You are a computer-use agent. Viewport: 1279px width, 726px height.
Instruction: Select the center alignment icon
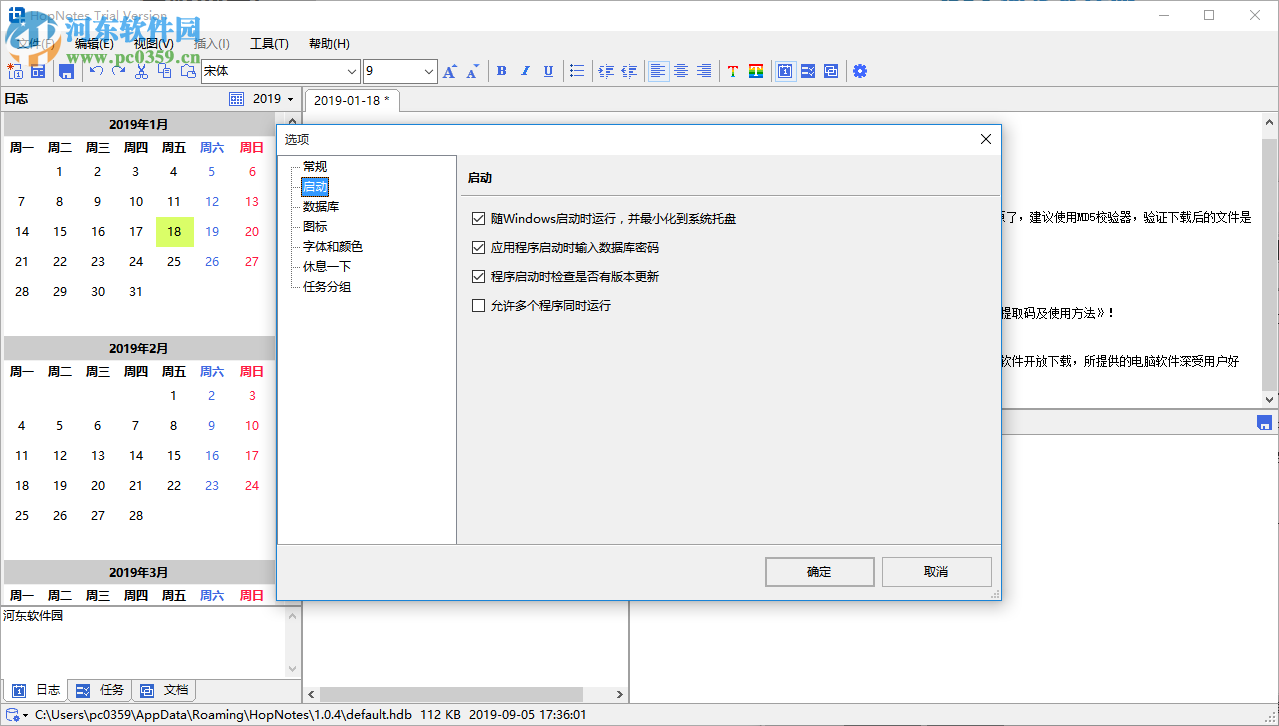(x=681, y=71)
